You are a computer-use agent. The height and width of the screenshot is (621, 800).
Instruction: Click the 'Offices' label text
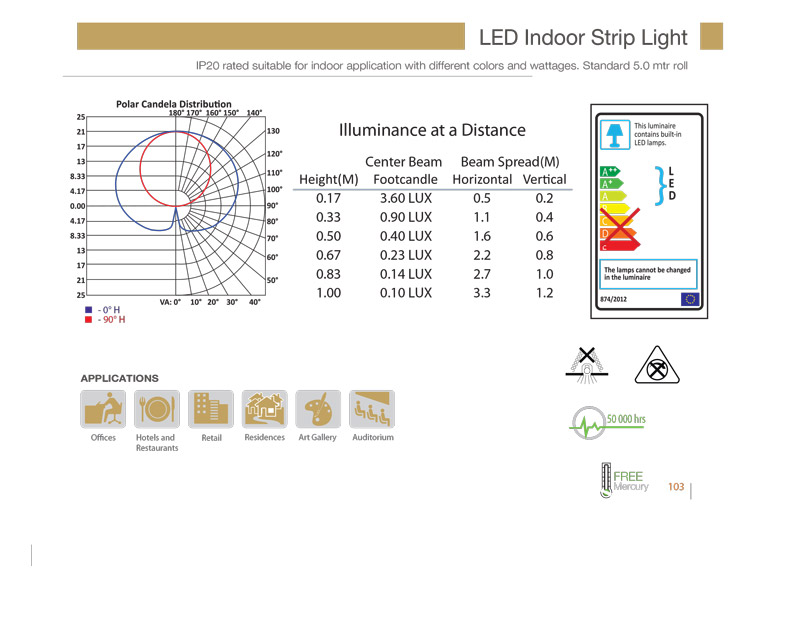click(x=103, y=437)
